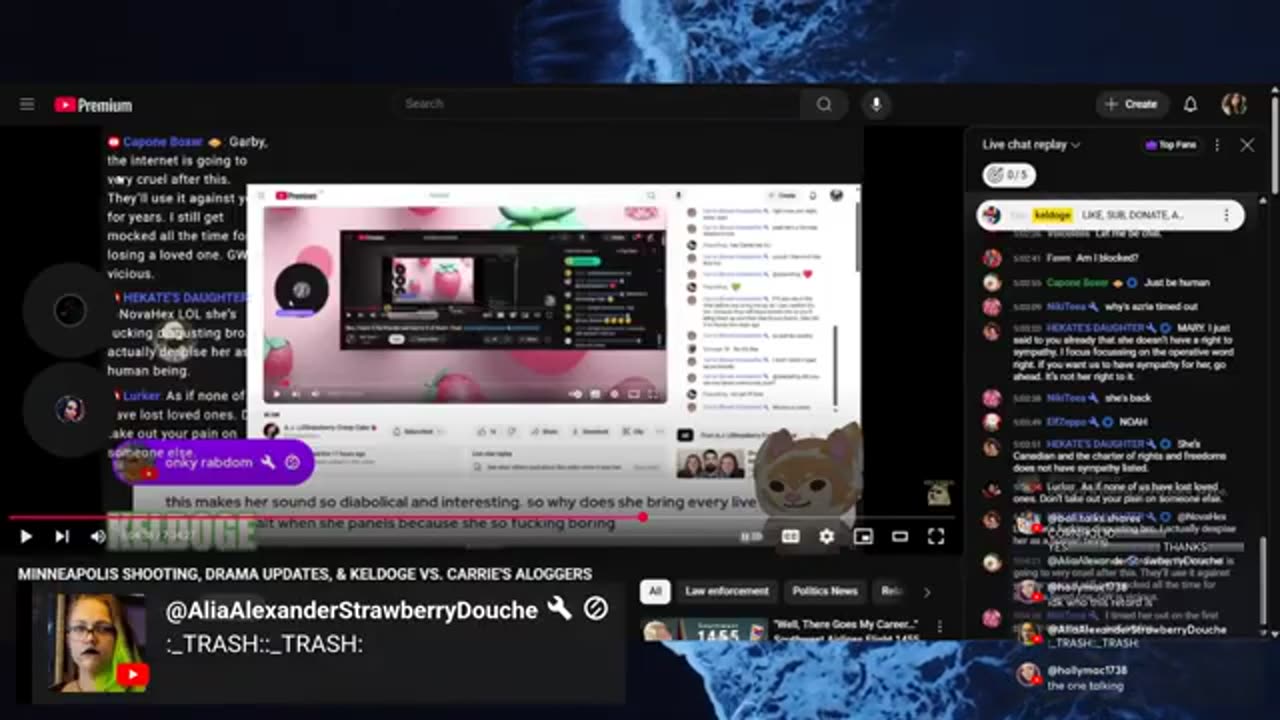Enter full screen mode

point(936,537)
